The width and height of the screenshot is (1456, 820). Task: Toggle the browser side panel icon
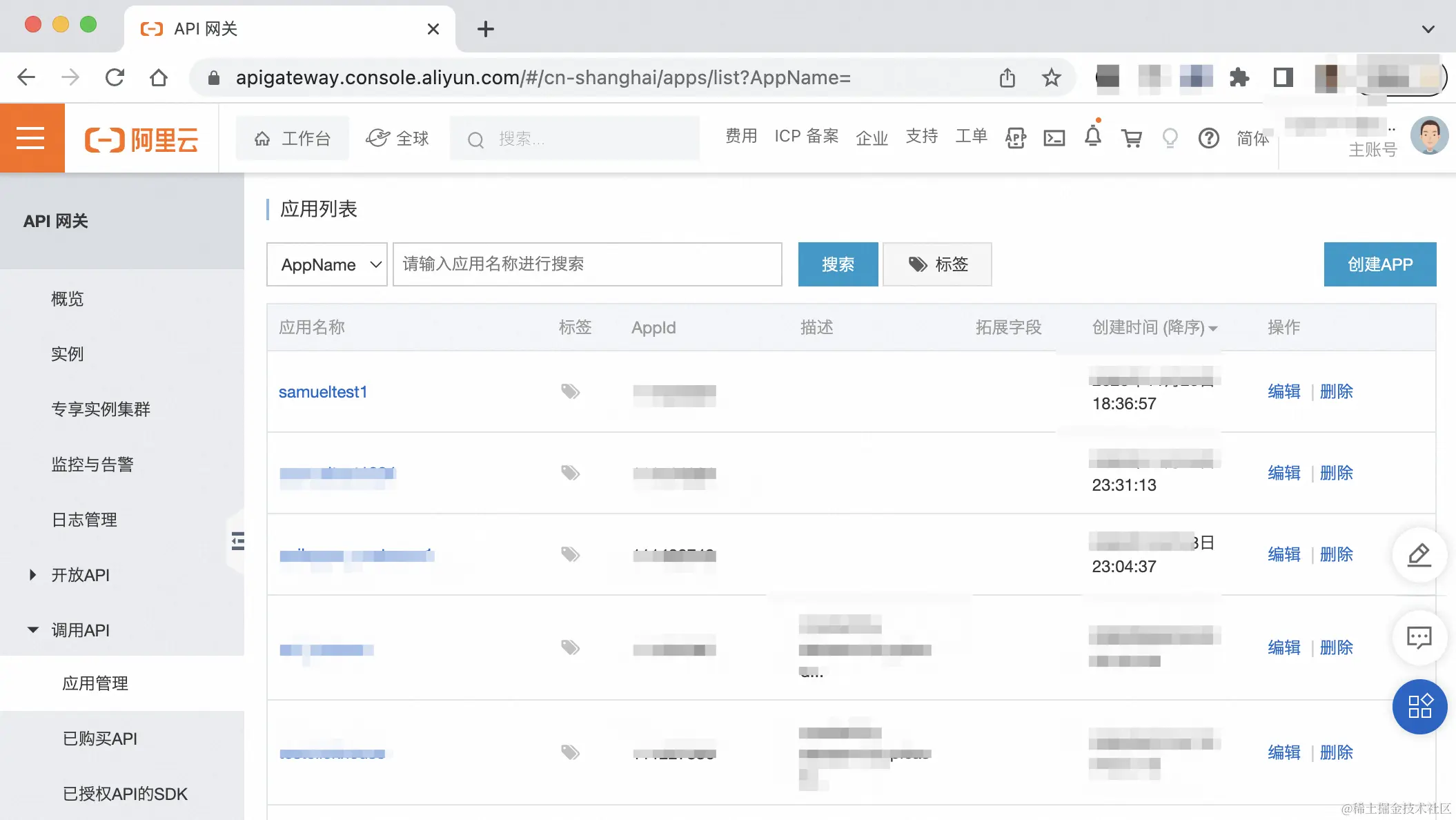coord(1283,77)
